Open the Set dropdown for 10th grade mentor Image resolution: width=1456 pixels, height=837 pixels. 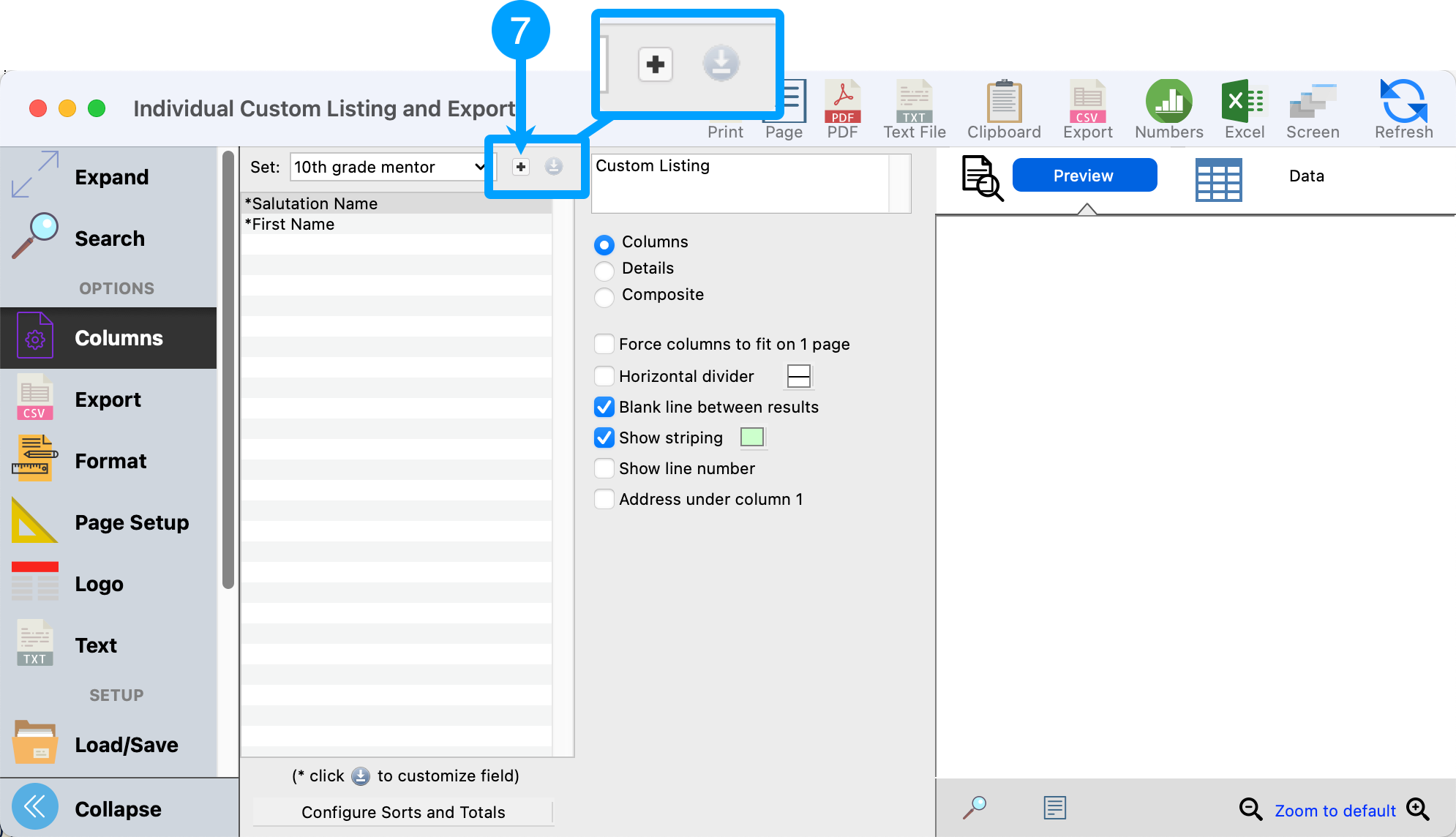coord(389,168)
